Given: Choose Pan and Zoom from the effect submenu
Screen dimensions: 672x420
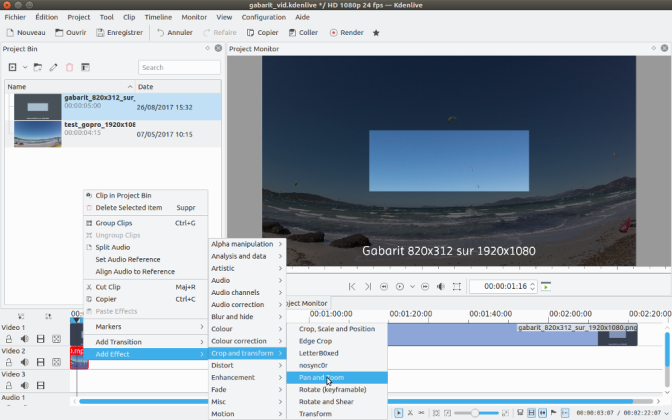Looking at the screenshot, I should (337, 378).
